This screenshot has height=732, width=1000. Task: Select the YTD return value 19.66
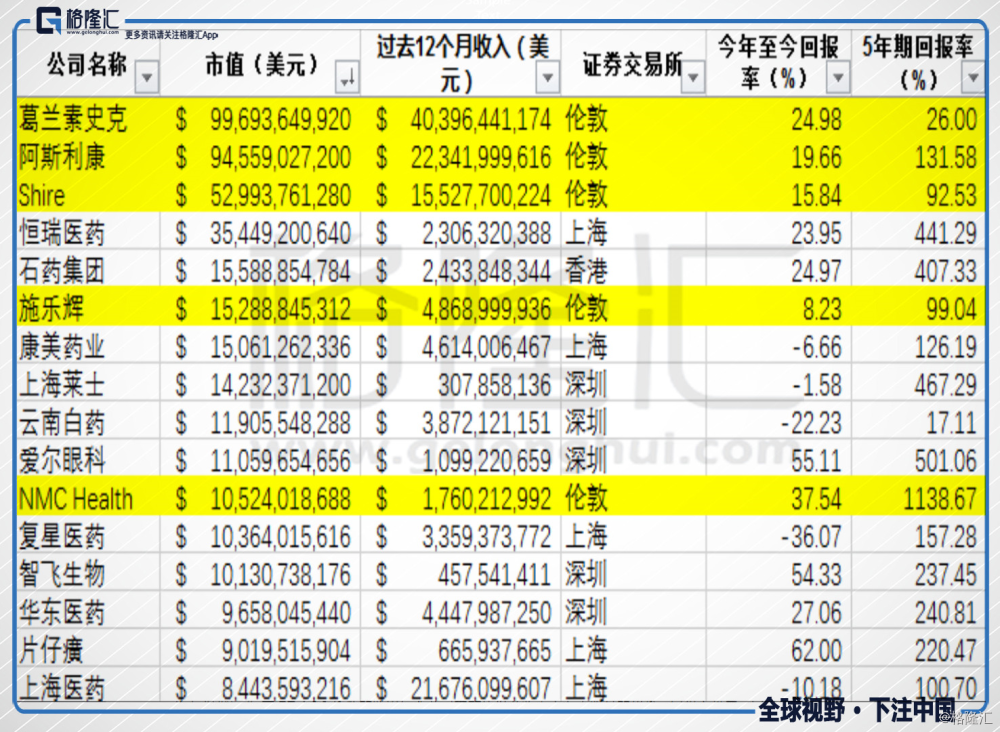pyautogui.click(x=816, y=157)
